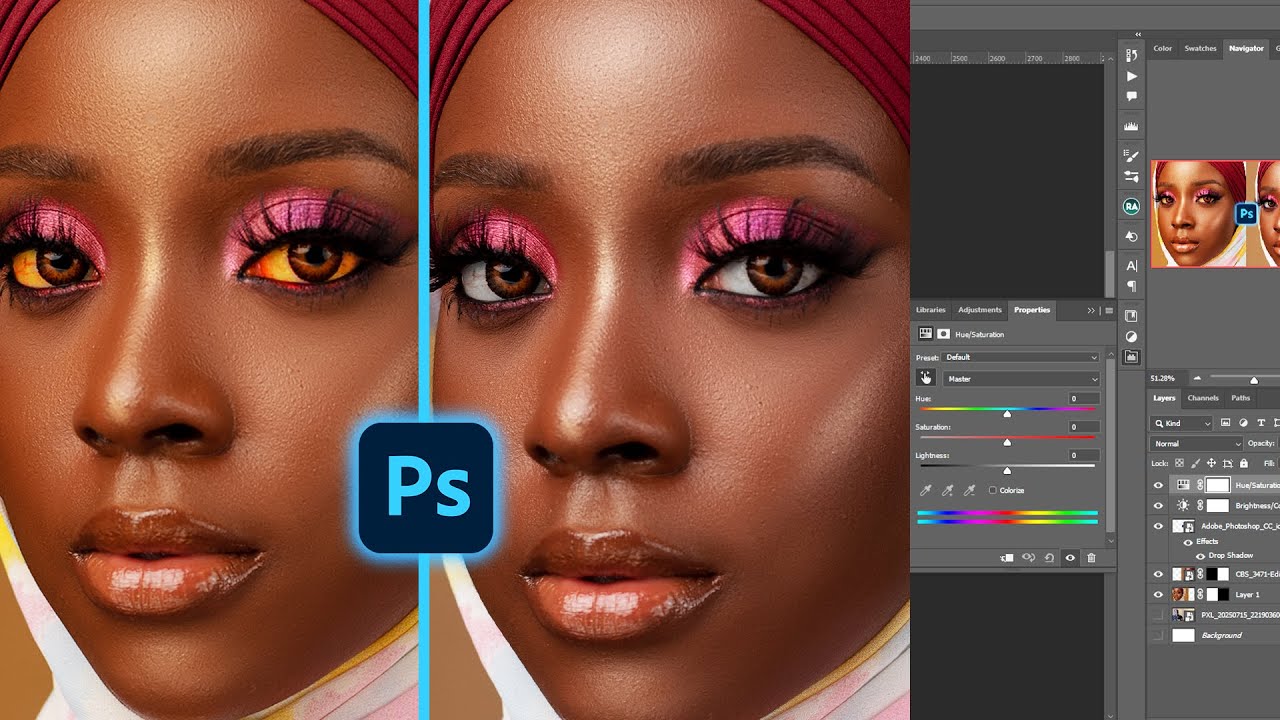The width and height of the screenshot is (1280, 720).
Task: Open the Normal blend mode dropdown
Action: [x=1196, y=444]
